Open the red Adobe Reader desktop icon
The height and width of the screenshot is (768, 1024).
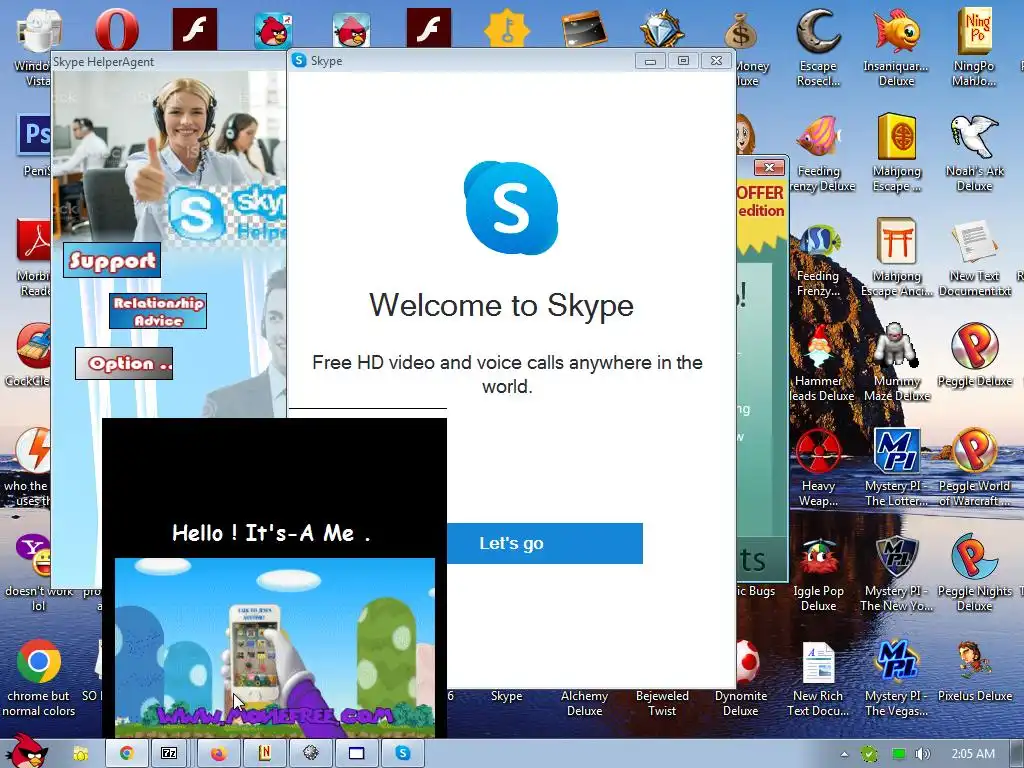34,240
